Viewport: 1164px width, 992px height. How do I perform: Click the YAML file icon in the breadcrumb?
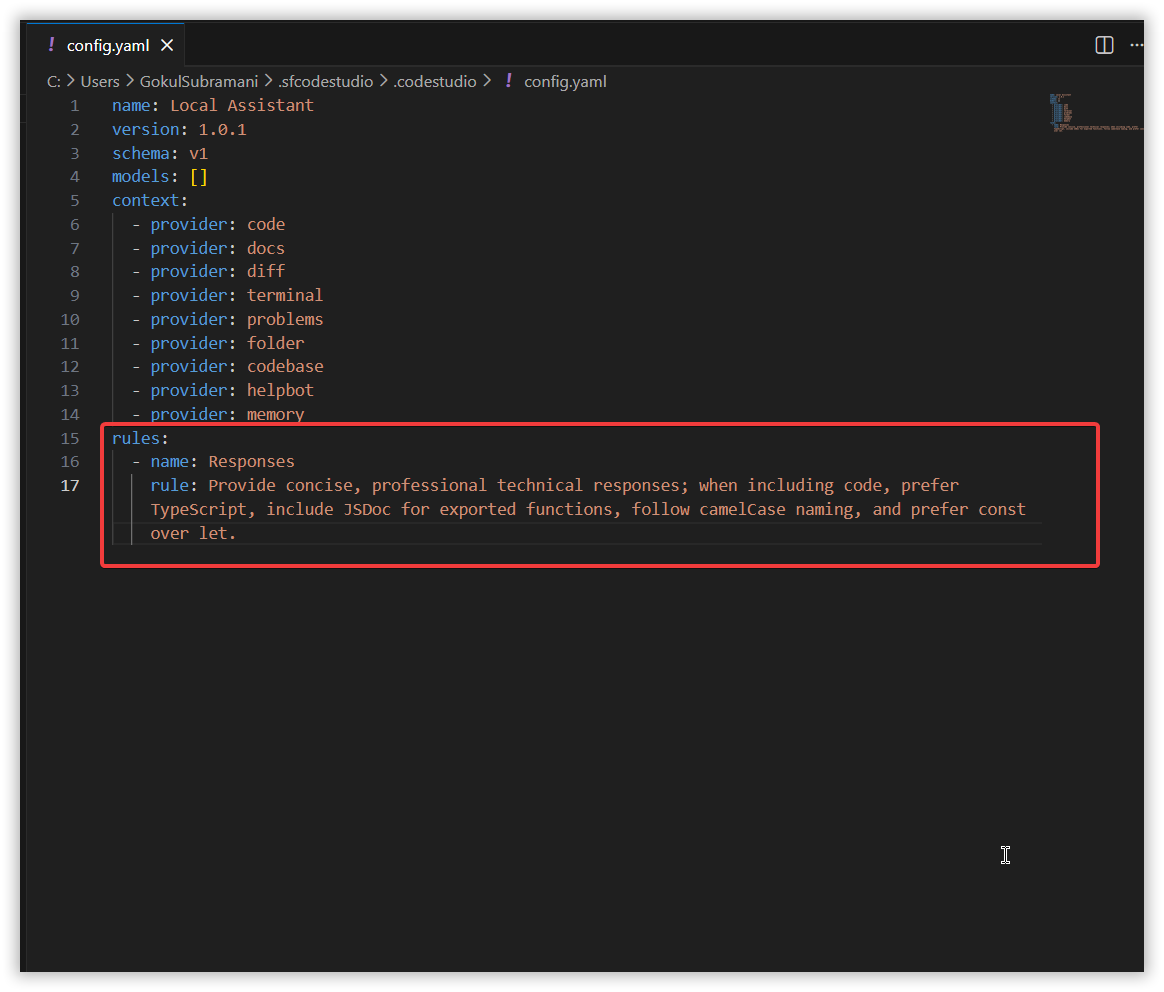[x=509, y=81]
